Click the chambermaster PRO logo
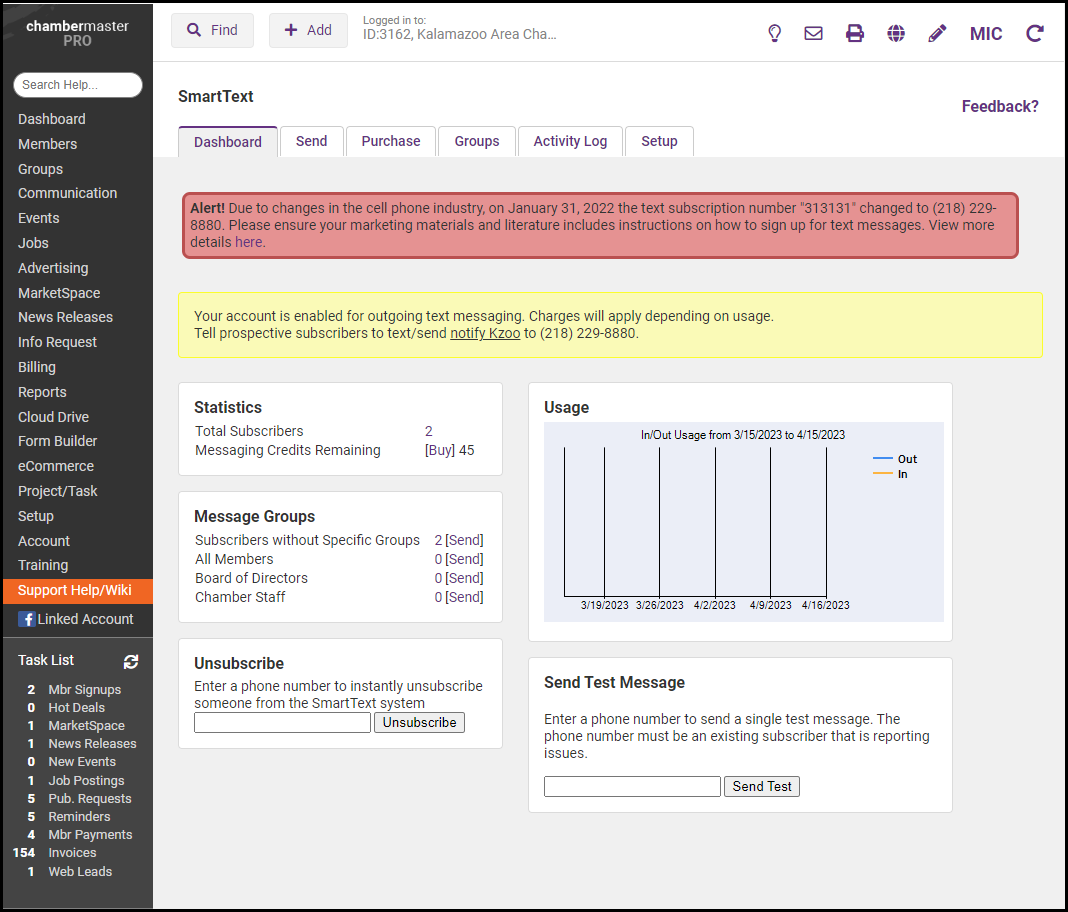 (x=77, y=33)
